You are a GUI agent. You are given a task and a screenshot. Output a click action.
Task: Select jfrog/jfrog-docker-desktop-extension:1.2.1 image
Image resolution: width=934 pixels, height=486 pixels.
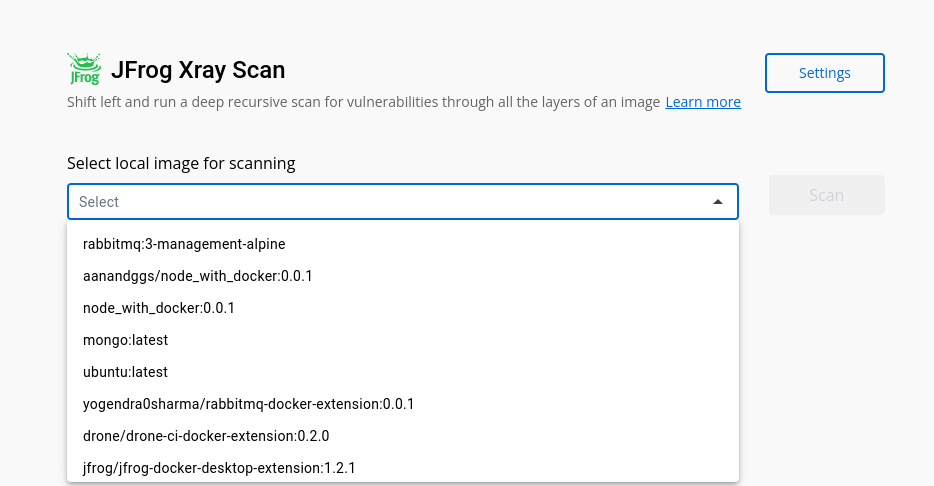coord(403,468)
